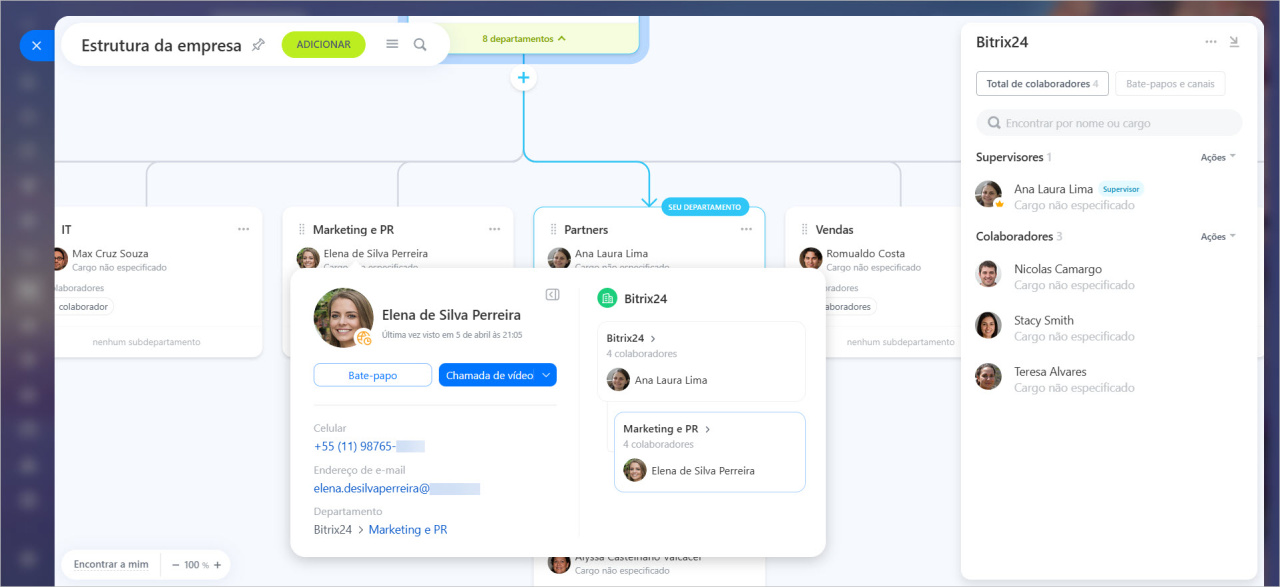Click the elena.desilvaperreira email link
The height and width of the screenshot is (587, 1280).
tap(397, 488)
